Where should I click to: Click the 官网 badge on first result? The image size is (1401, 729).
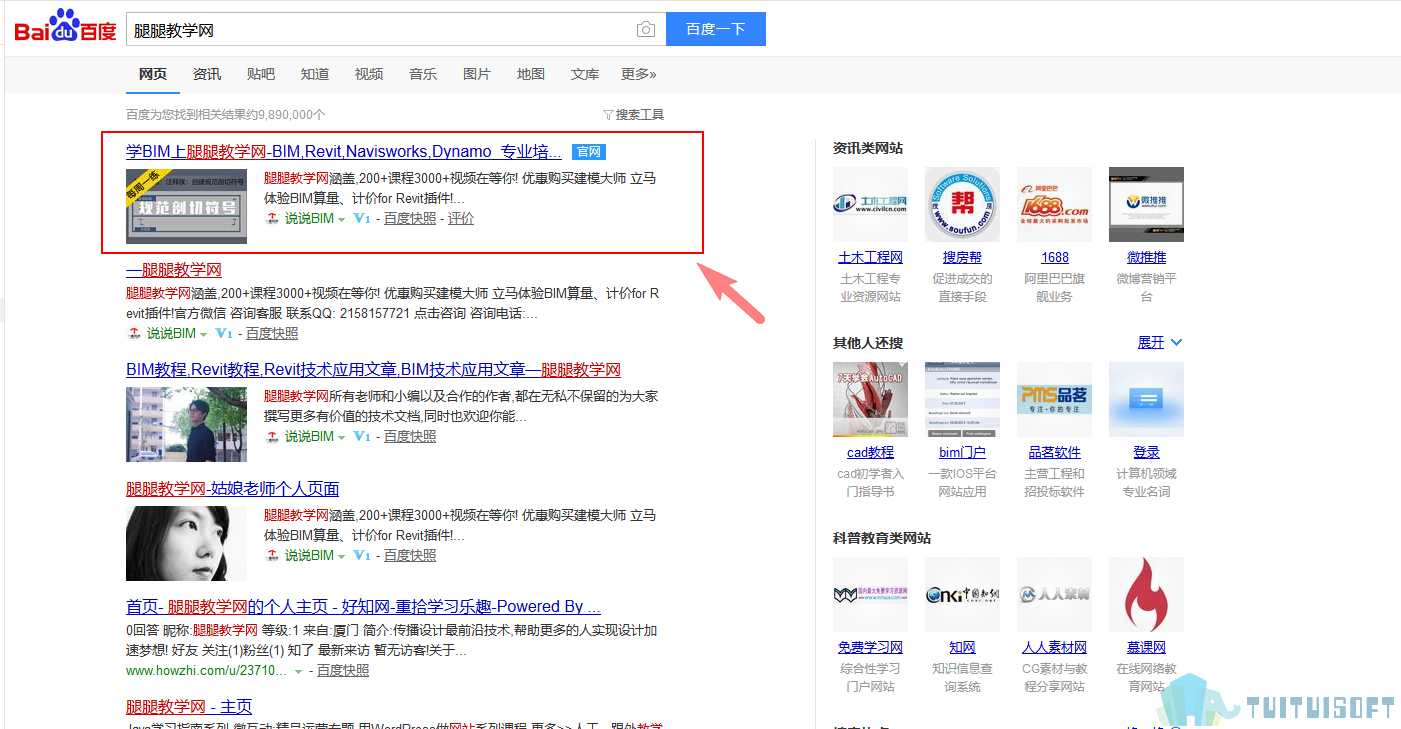(x=589, y=152)
